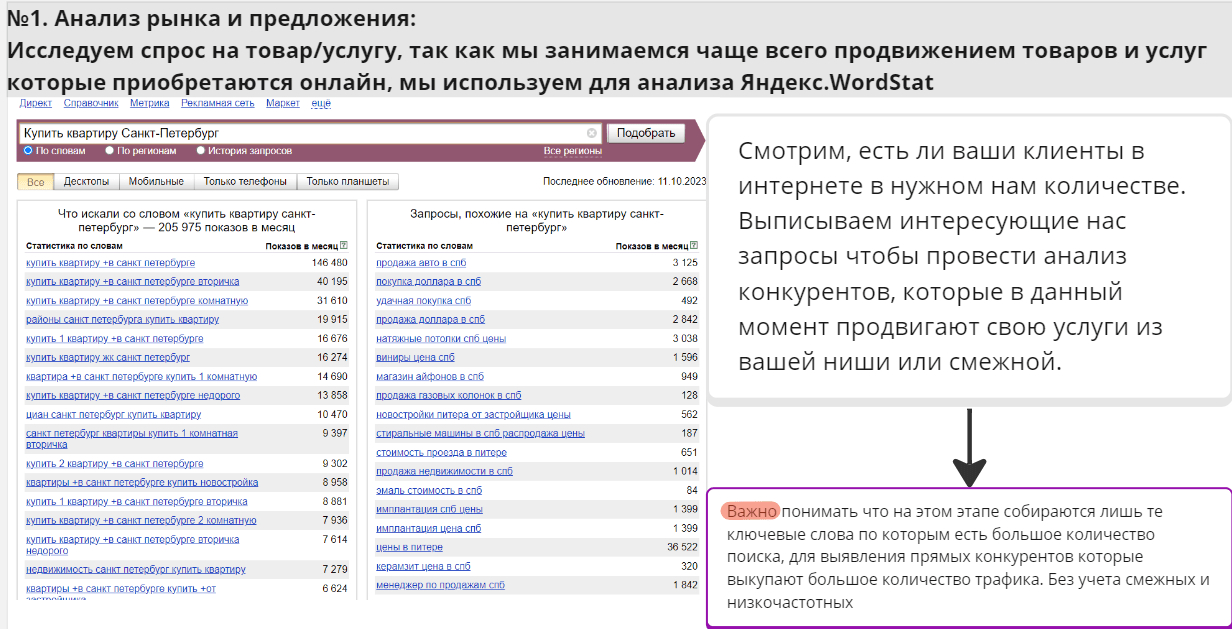
Task: Click the 'Подобрать' button
Action: [x=646, y=133]
